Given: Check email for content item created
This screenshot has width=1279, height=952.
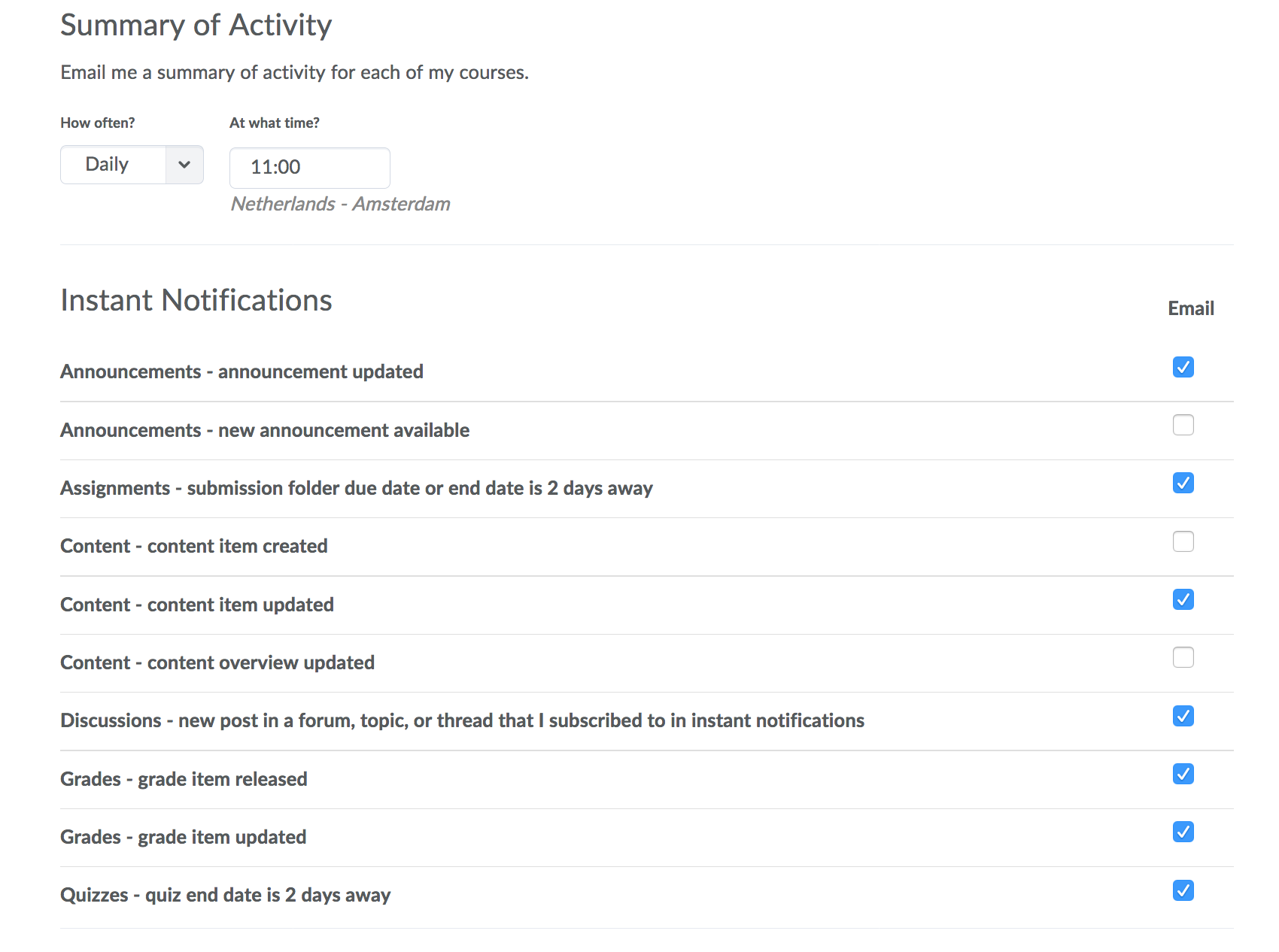Looking at the screenshot, I should click(x=1183, y=541).
